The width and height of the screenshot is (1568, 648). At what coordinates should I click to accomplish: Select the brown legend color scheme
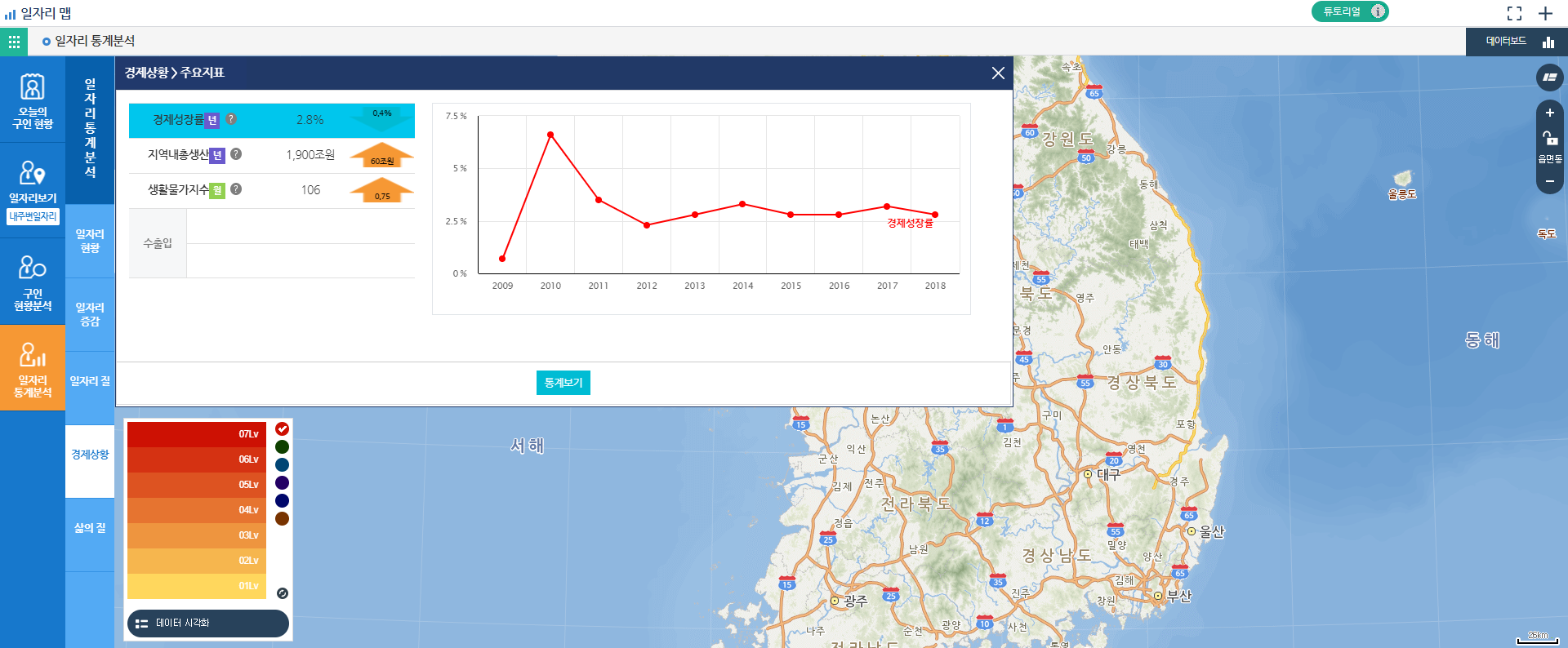pos(283,518)
